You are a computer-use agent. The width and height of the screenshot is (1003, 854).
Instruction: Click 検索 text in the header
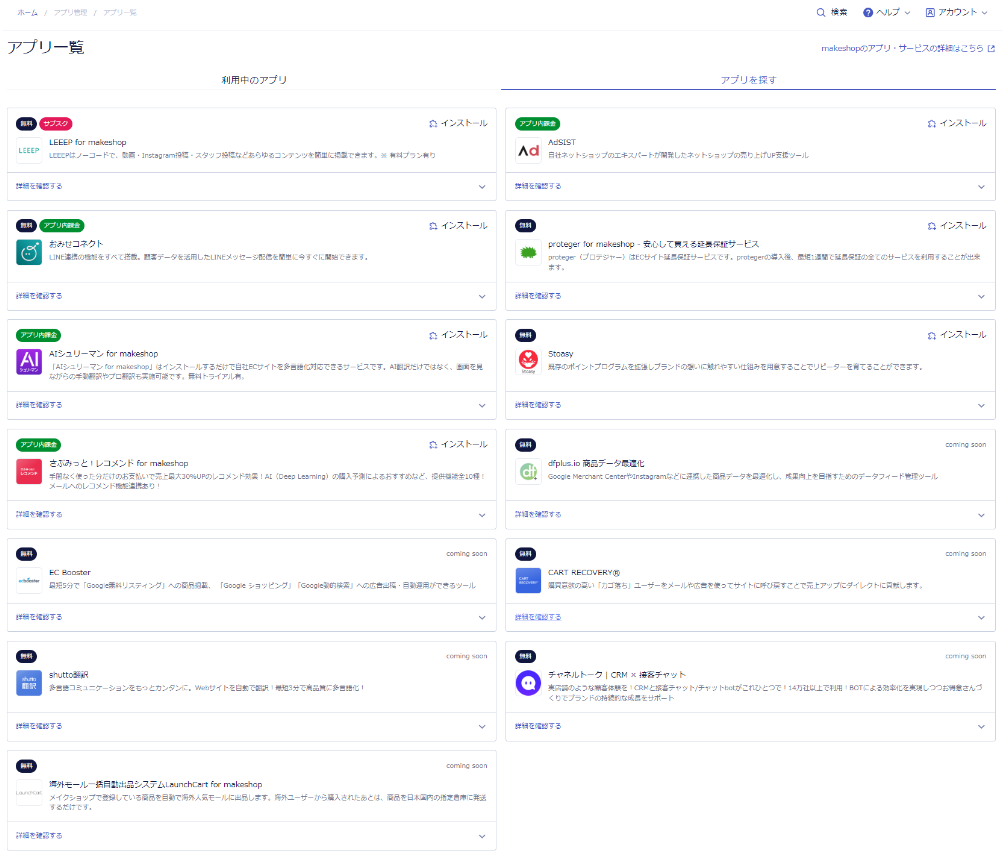839,12
